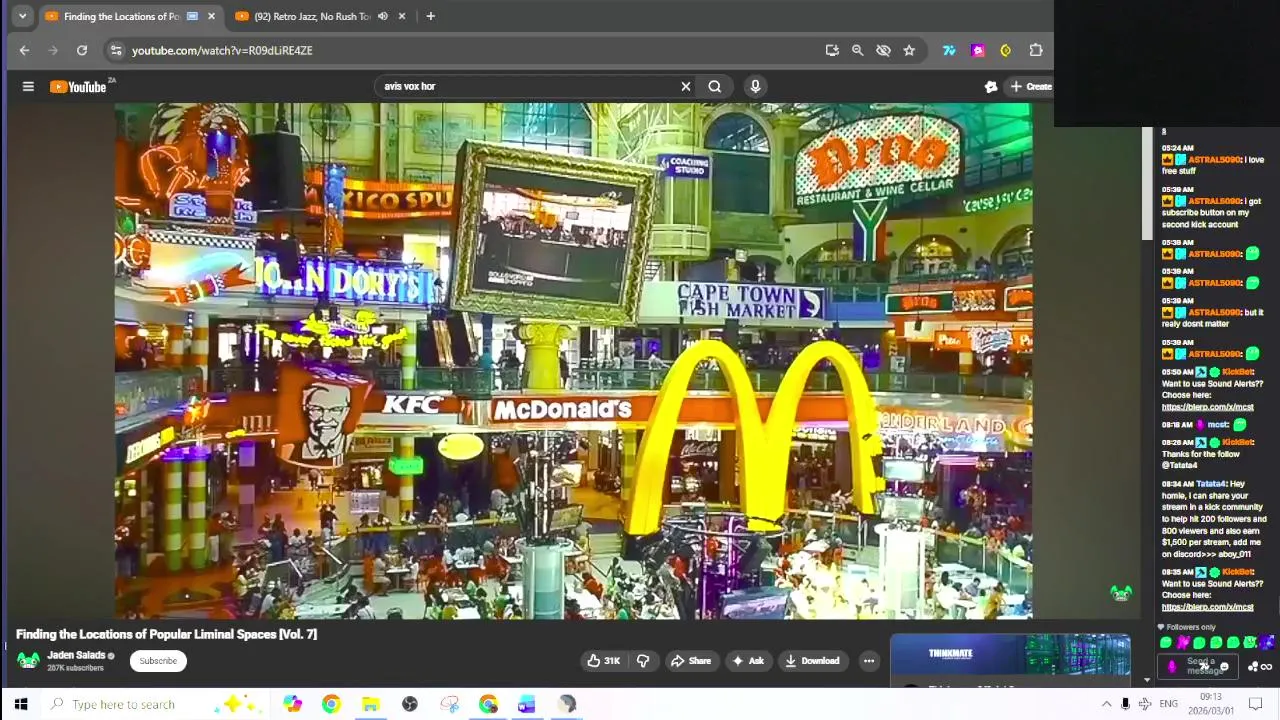Screen dimensions: 1280x720
Task: Click the icon left of Create
Action: coord(990,87)
